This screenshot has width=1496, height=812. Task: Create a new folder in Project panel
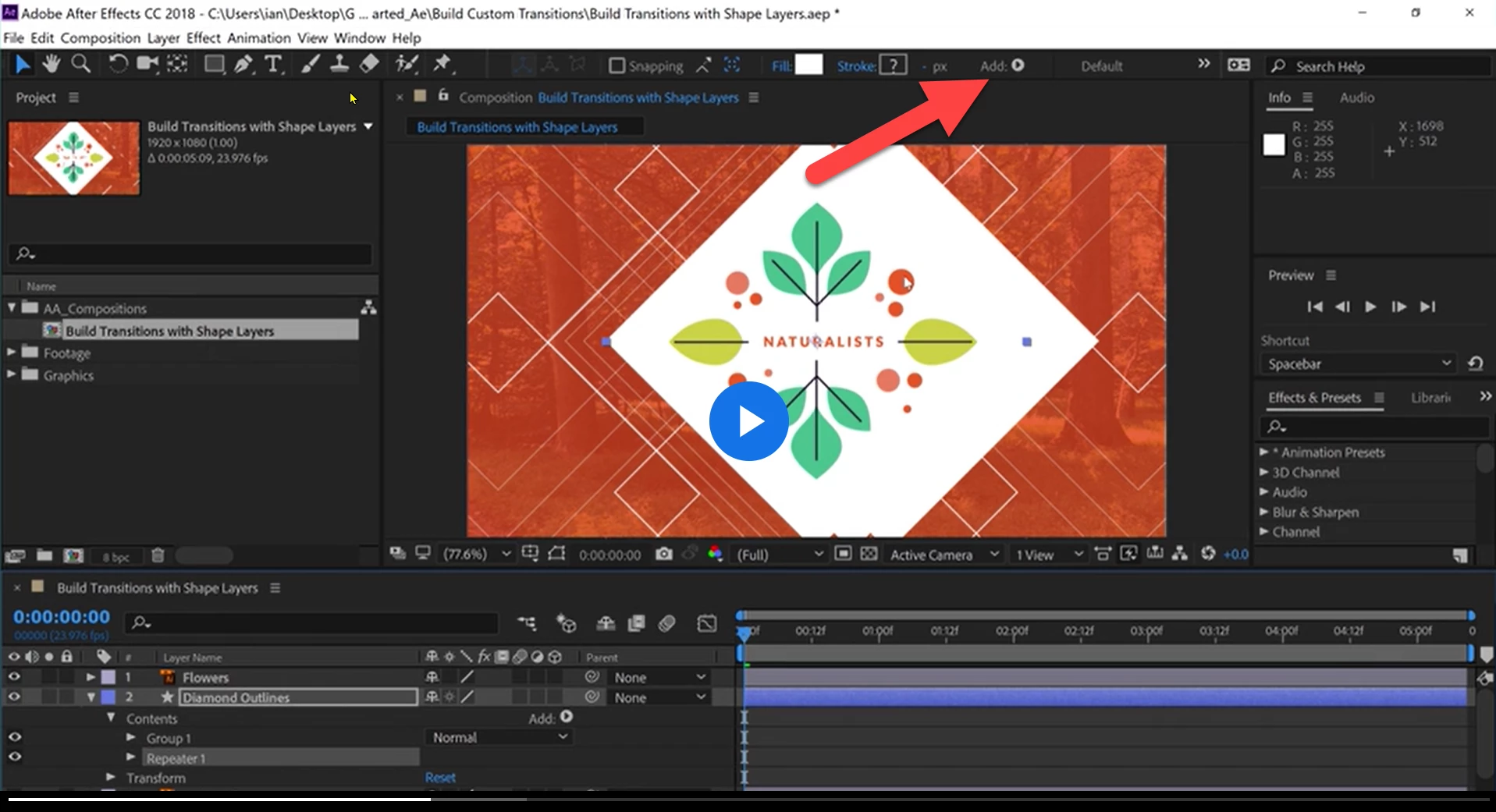click(44, 555)
